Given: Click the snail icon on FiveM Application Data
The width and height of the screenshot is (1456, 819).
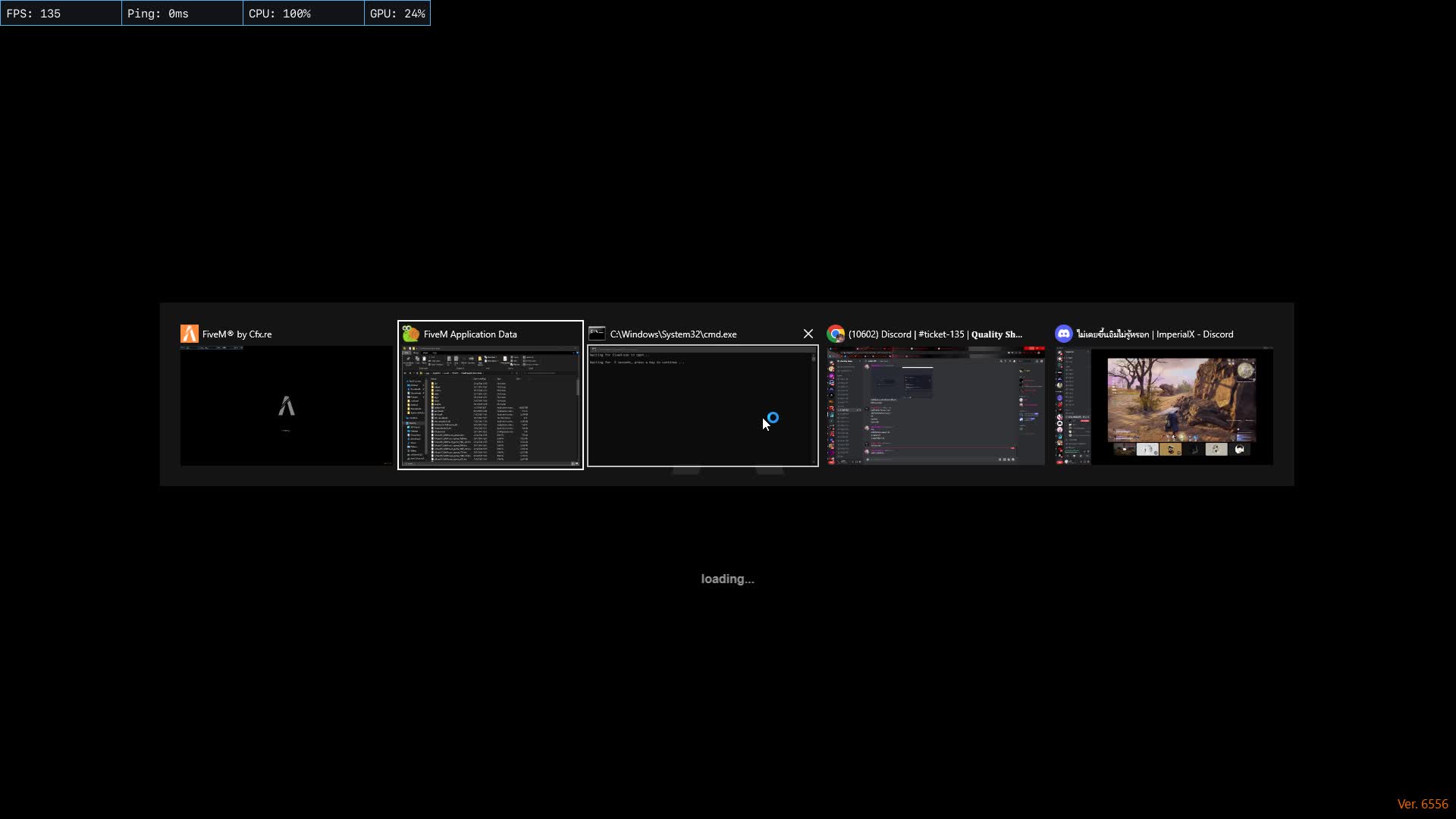Looking at the screenshot, I should click(410, 334).
